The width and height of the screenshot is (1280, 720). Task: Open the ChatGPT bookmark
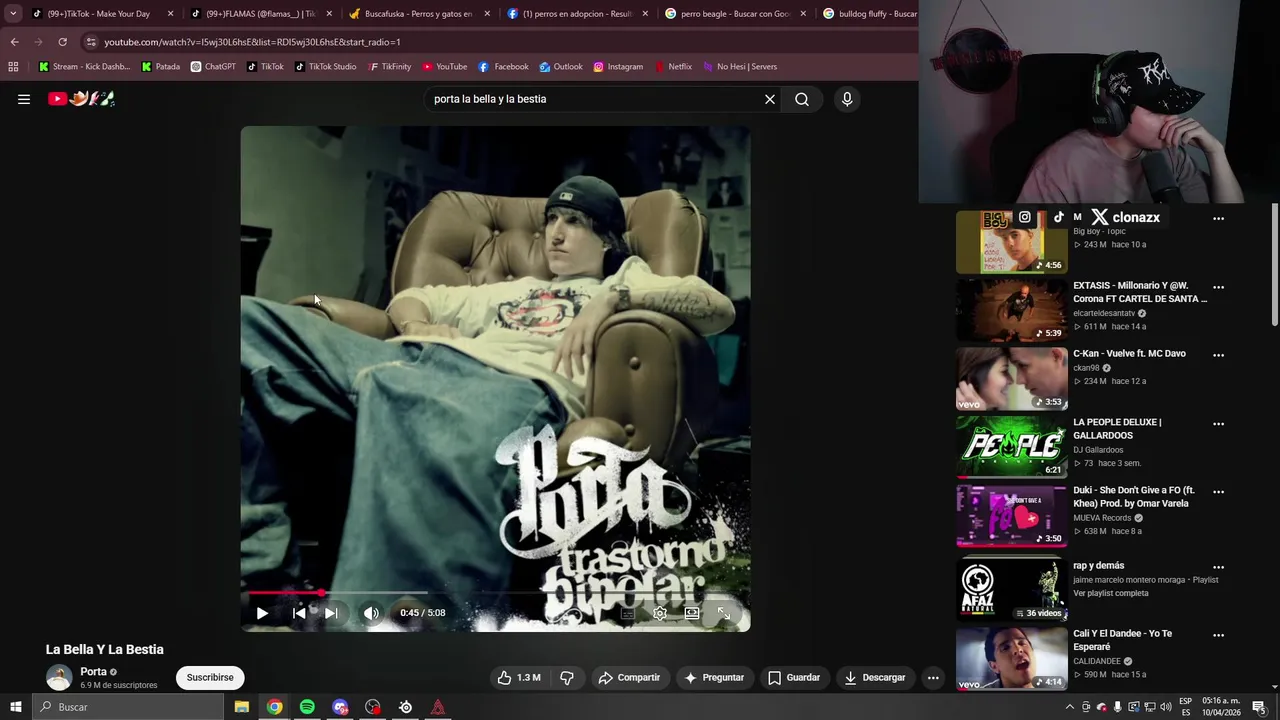(x=213, y=67)
